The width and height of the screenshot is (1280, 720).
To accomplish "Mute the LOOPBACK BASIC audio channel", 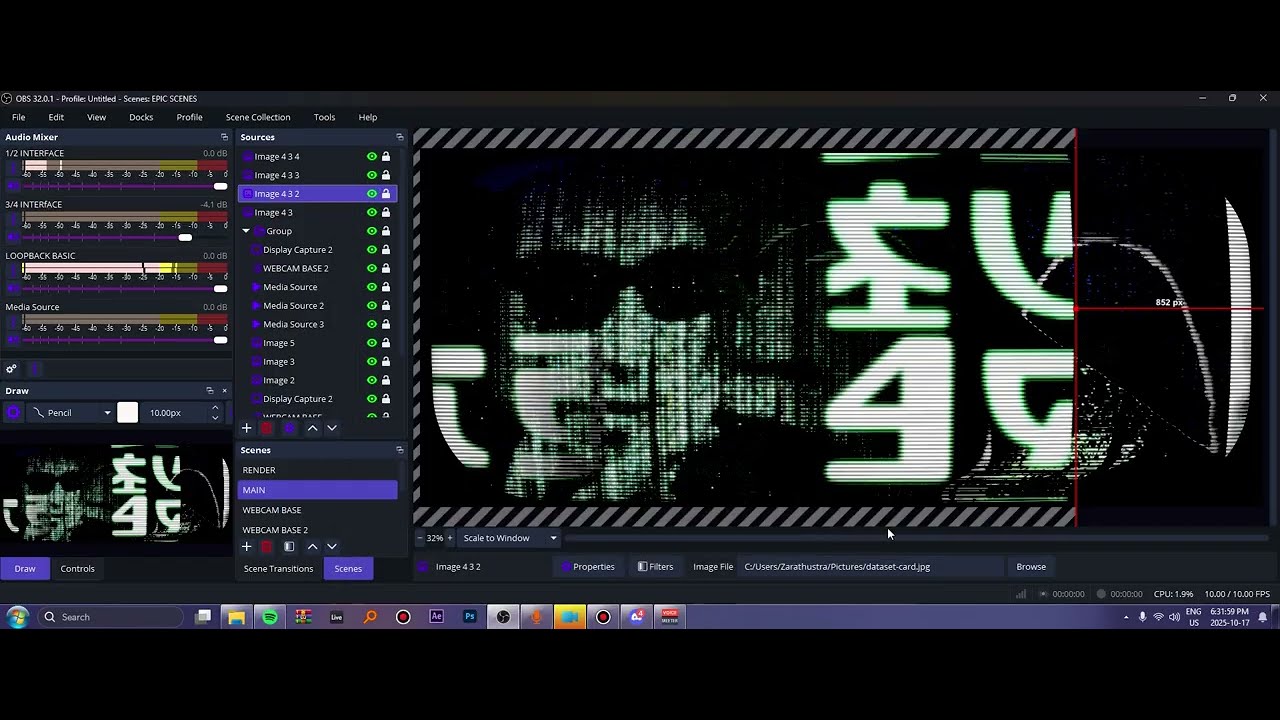I will point(13,288).
